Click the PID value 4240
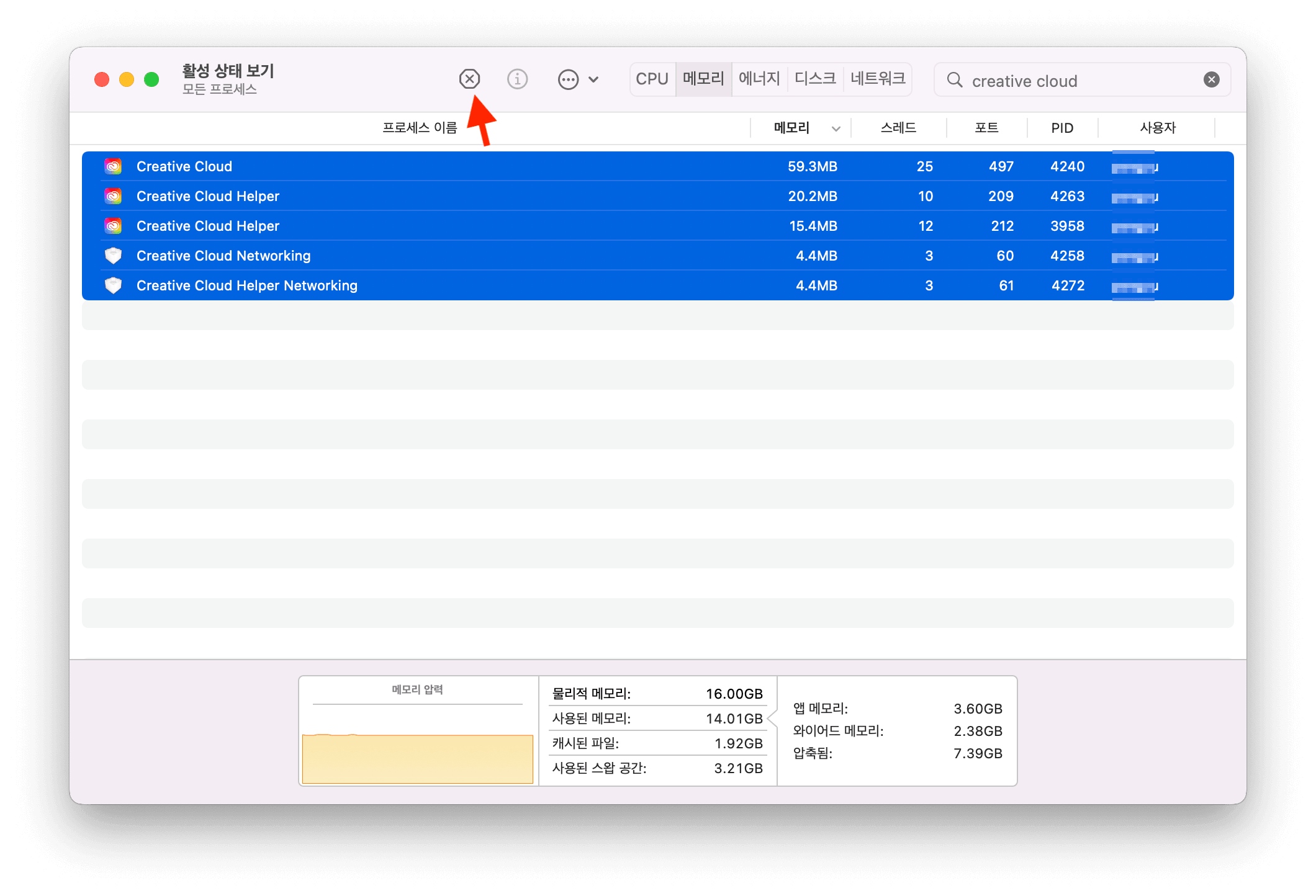Viewport: 1316px width, 896px height. [1067, 166]
